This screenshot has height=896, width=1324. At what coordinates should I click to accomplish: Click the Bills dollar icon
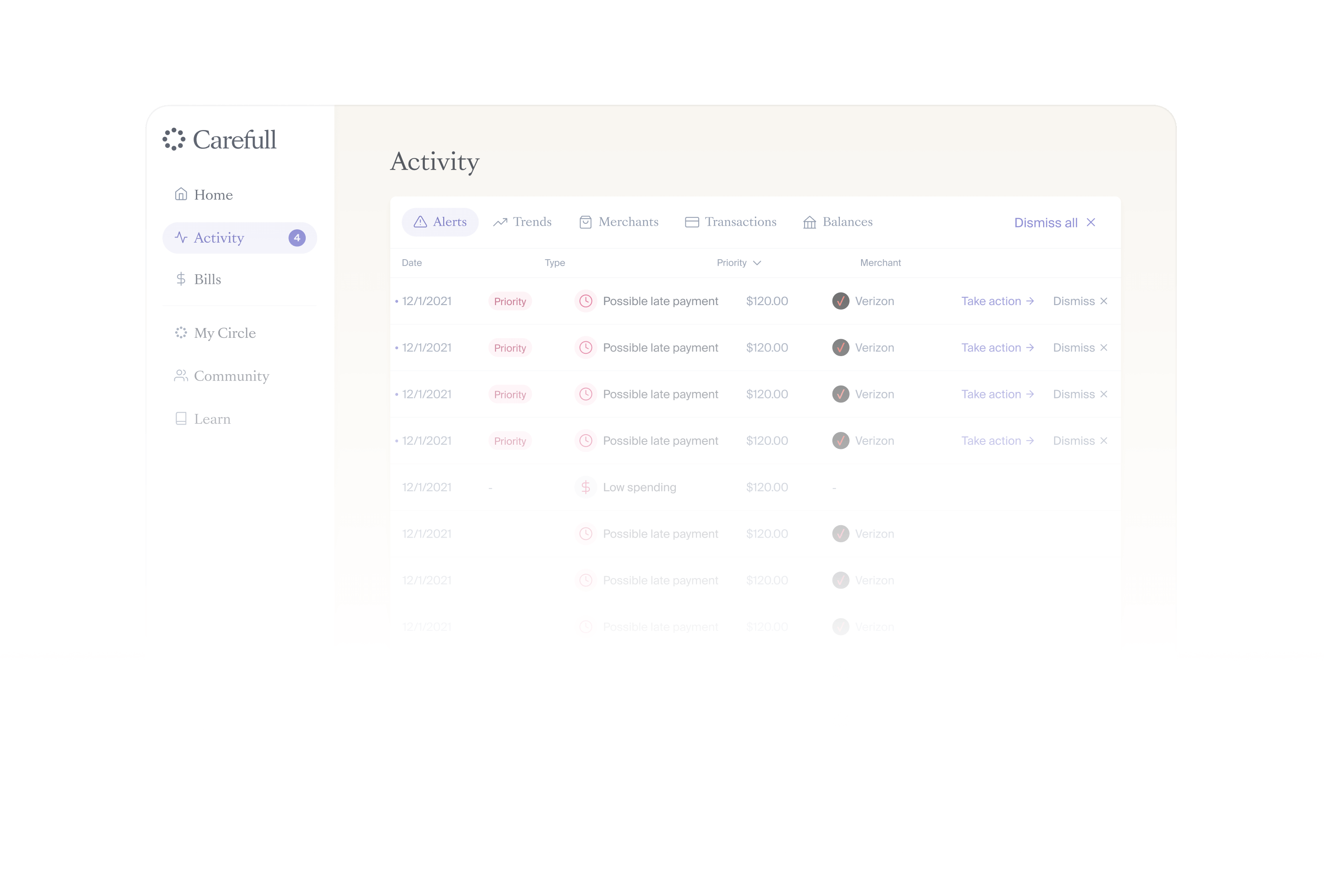tap(181, 279)
